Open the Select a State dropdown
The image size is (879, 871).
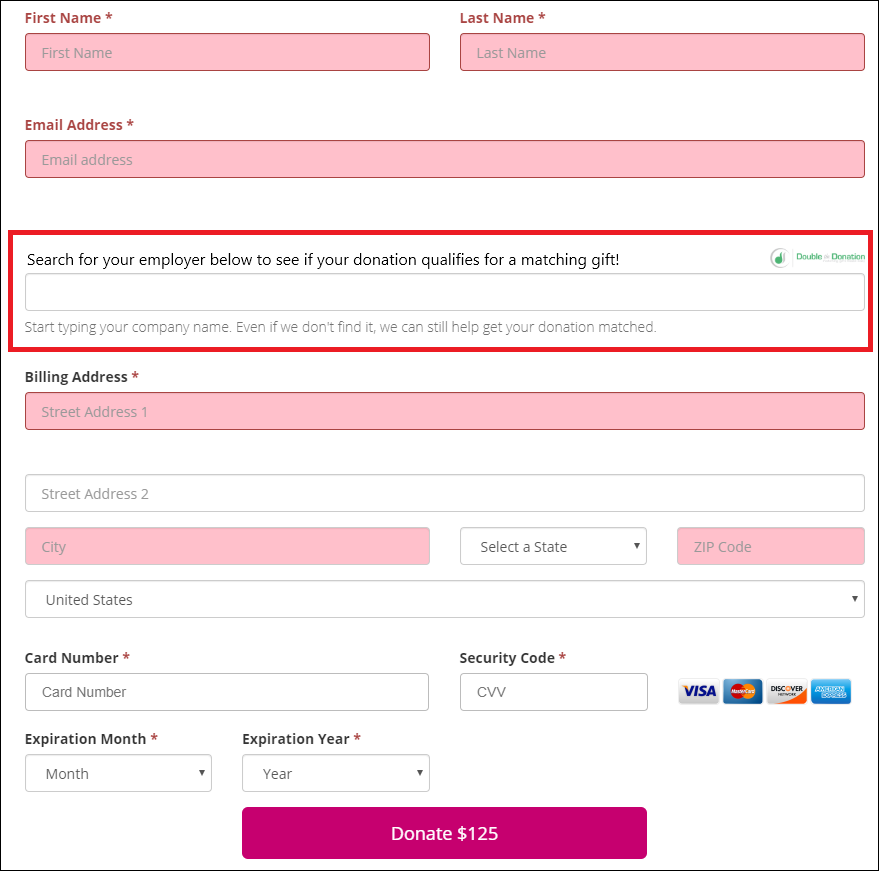[553, 547]
